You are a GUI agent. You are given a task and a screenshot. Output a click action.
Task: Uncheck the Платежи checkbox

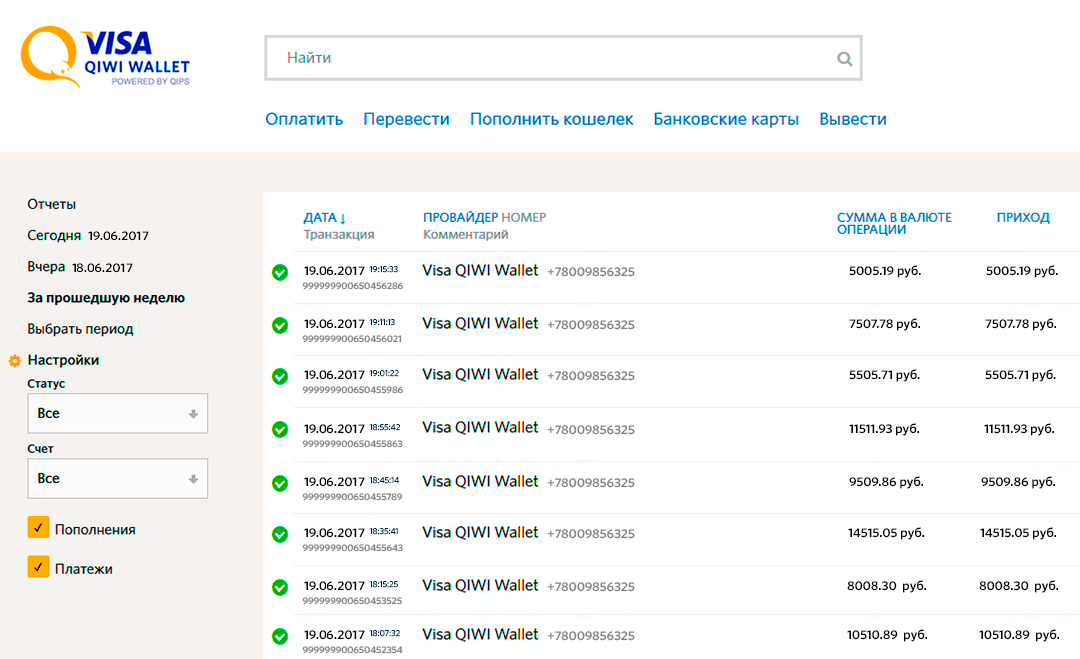[39, 567]
